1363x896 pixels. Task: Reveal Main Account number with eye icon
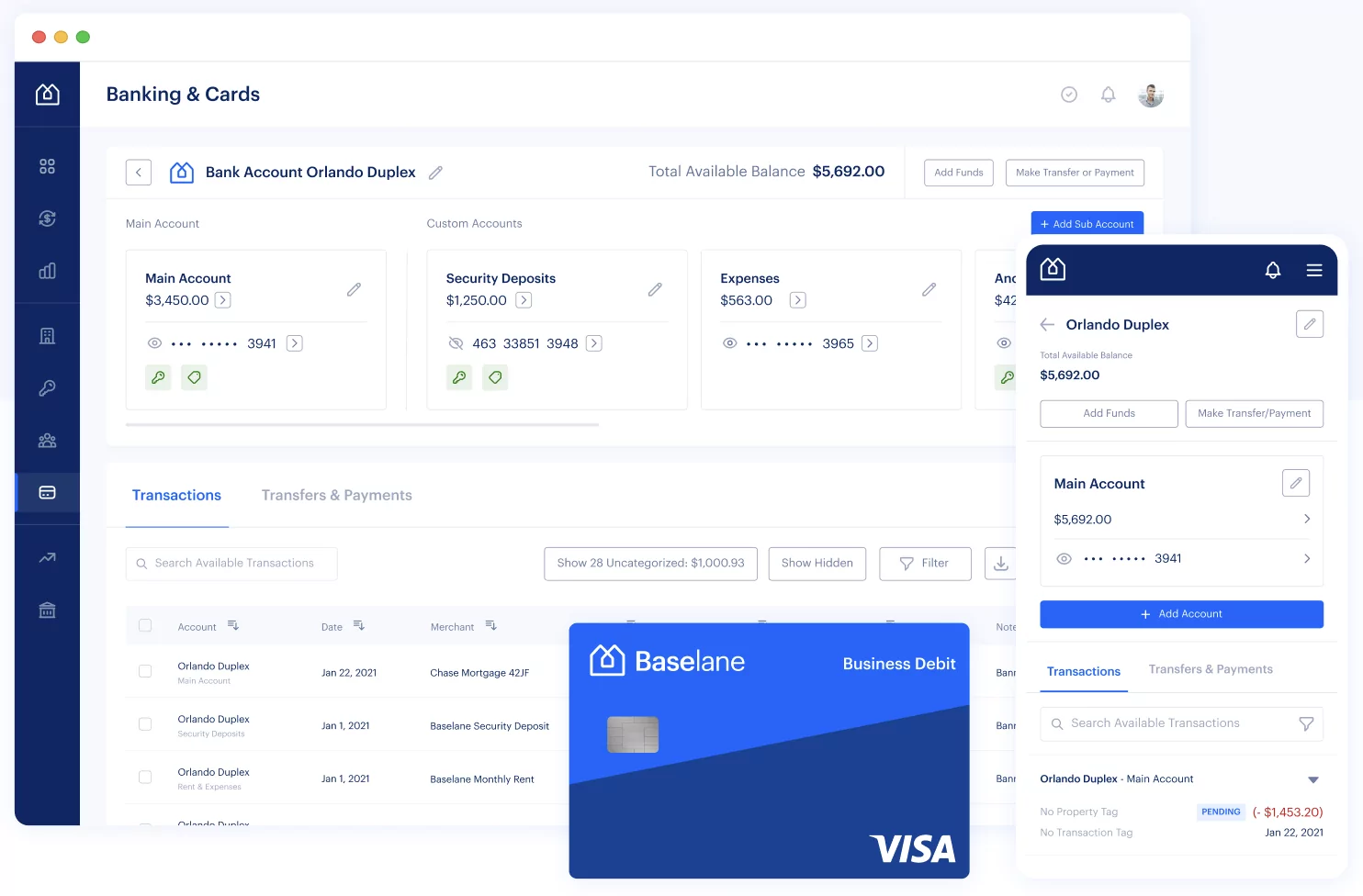[x=154, y=343]
